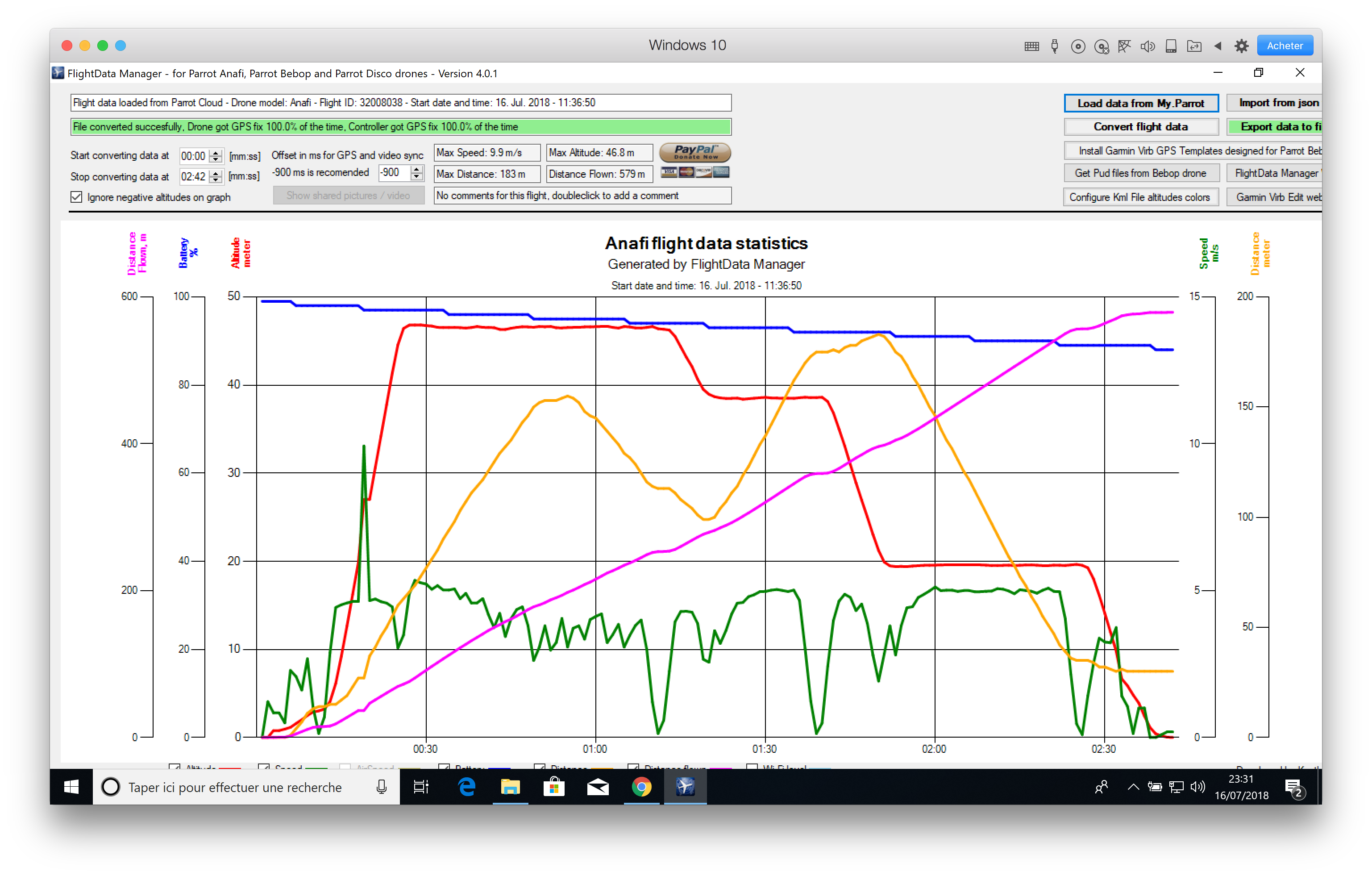
Task: Click the blue fourth traffic-light button of the VM window
Action: click(x=120, y=46)
